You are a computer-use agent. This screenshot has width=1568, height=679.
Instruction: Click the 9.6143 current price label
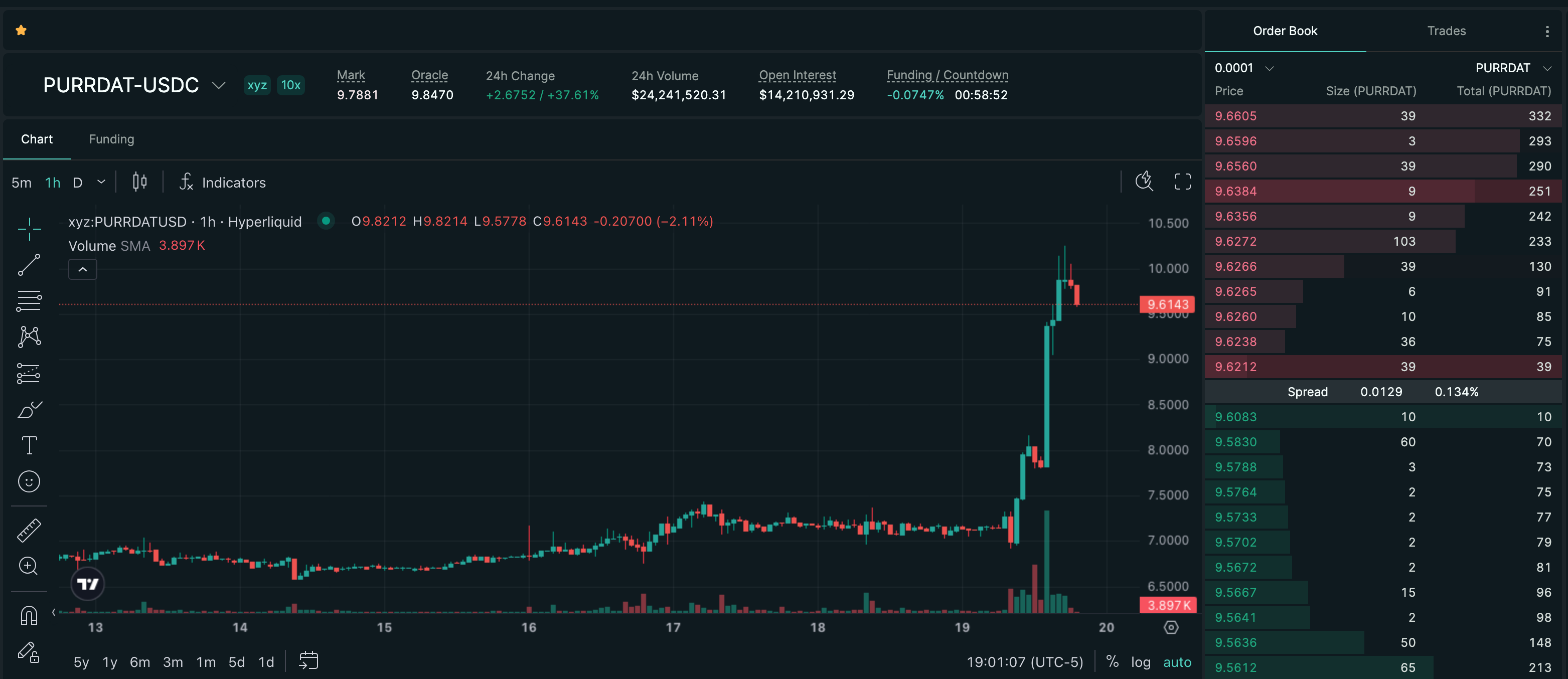pyautogui.click(x=1167, y=304)
